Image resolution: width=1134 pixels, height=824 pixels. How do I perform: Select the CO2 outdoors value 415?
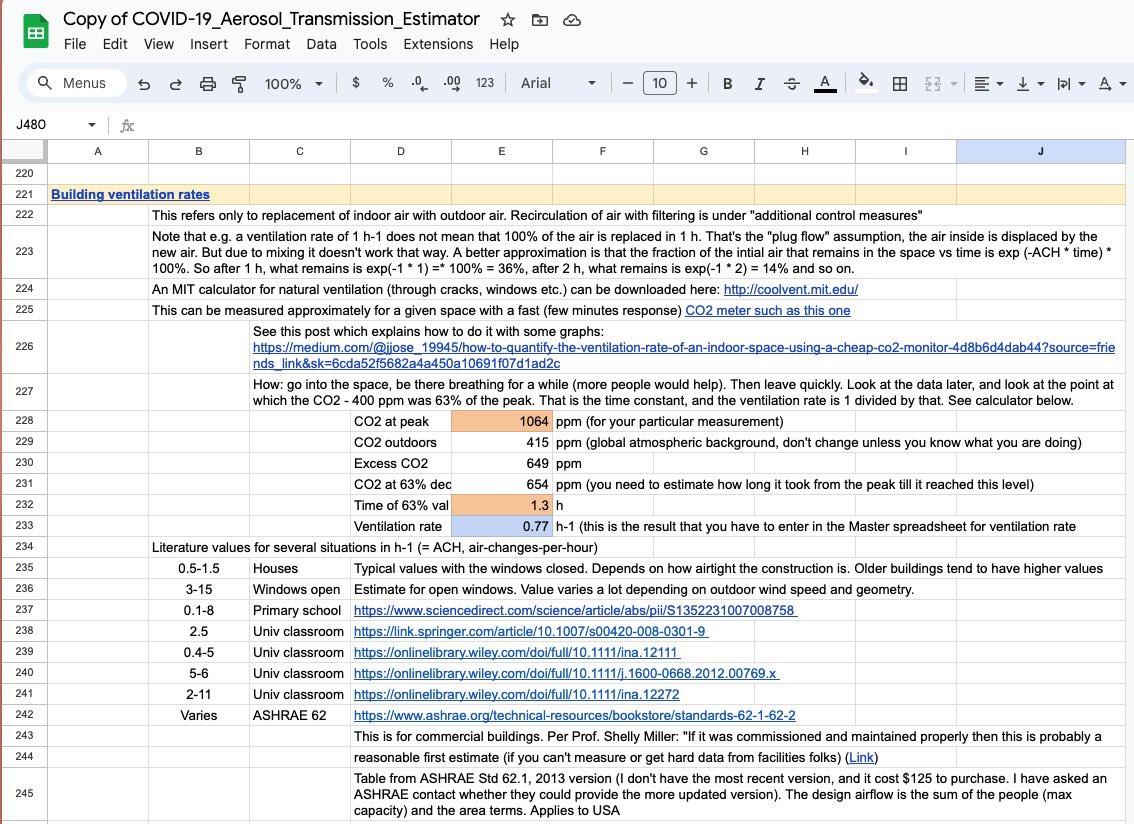coord(502,443)
